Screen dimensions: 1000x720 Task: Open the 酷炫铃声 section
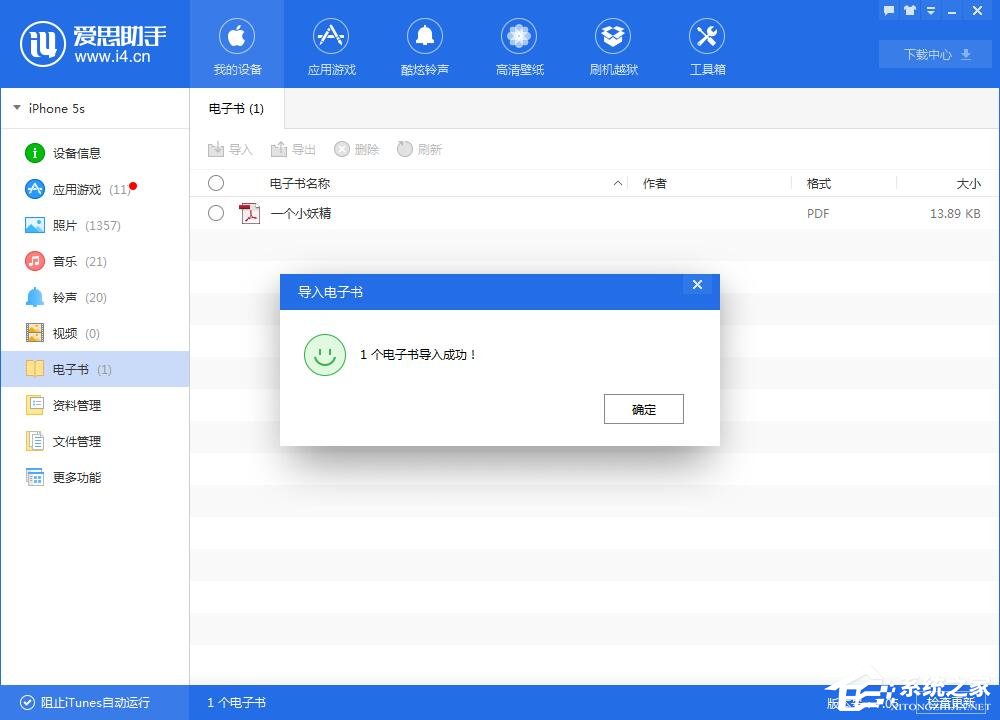click(425, 45)
